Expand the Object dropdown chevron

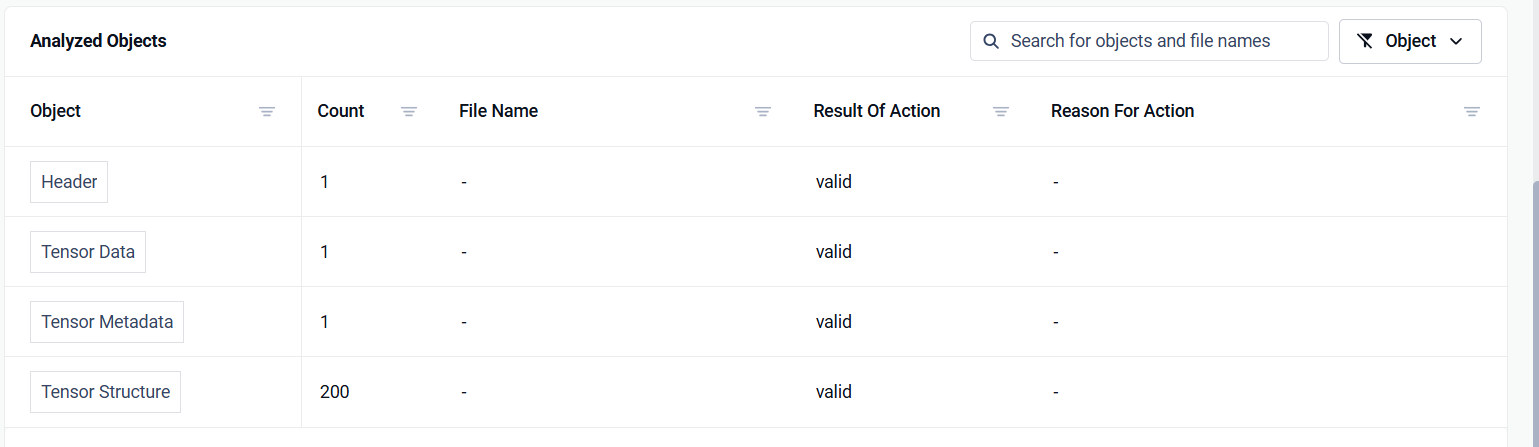1456,41
